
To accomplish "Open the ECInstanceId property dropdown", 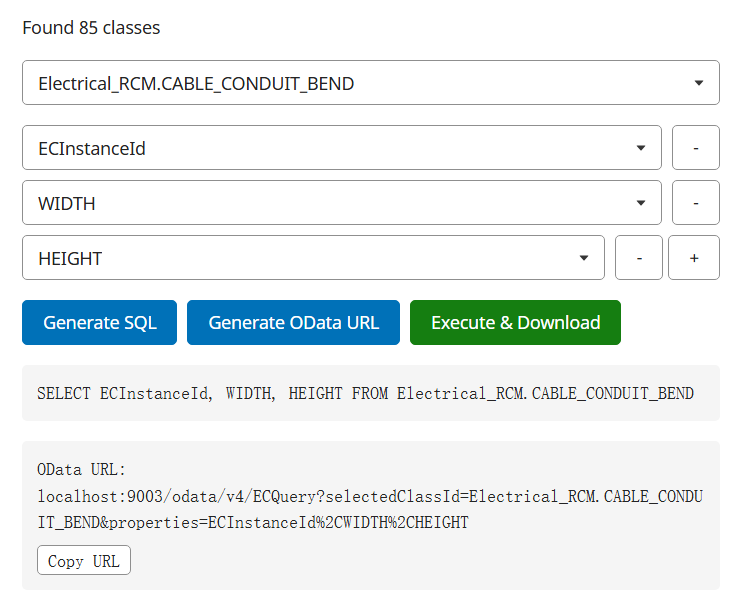I will coord(342,148).
